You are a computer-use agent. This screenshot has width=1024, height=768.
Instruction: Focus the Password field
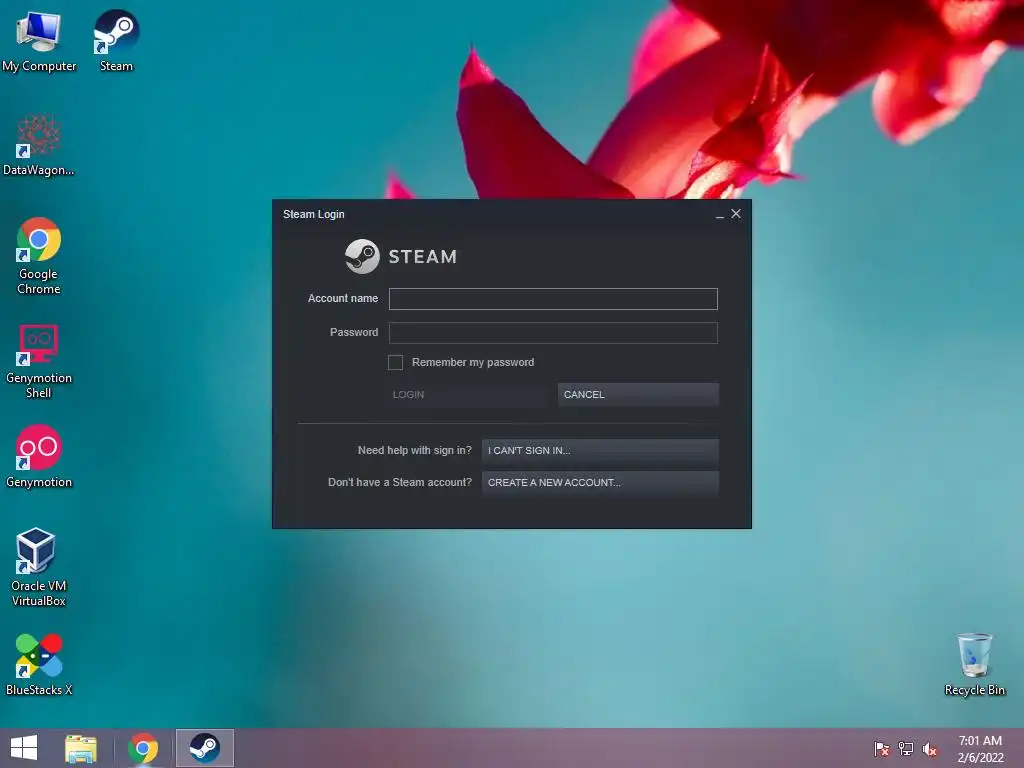pos(553,333)
